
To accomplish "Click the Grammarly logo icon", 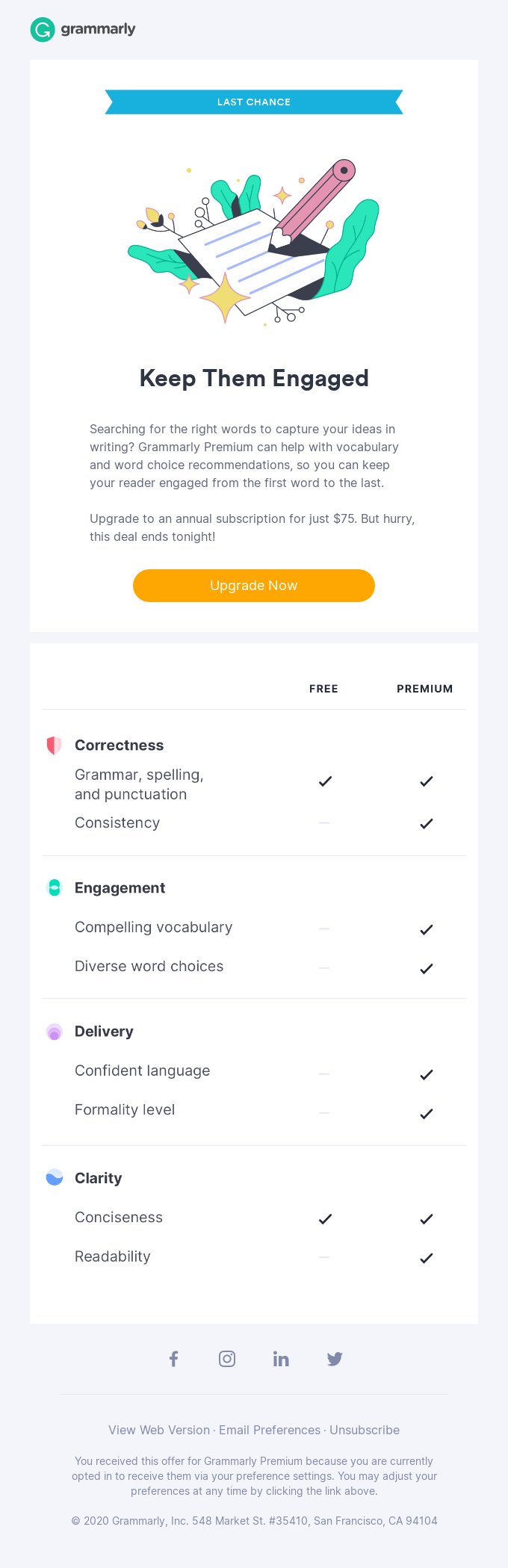I will (x=43, y=30).
